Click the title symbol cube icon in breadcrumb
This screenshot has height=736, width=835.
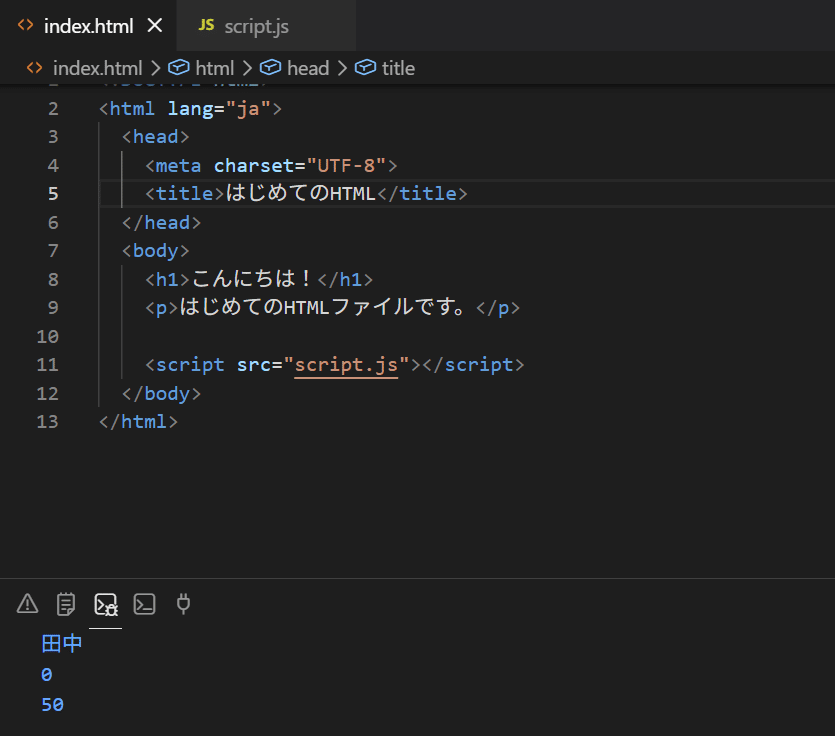pyautogui.click(x=366, y=68)
